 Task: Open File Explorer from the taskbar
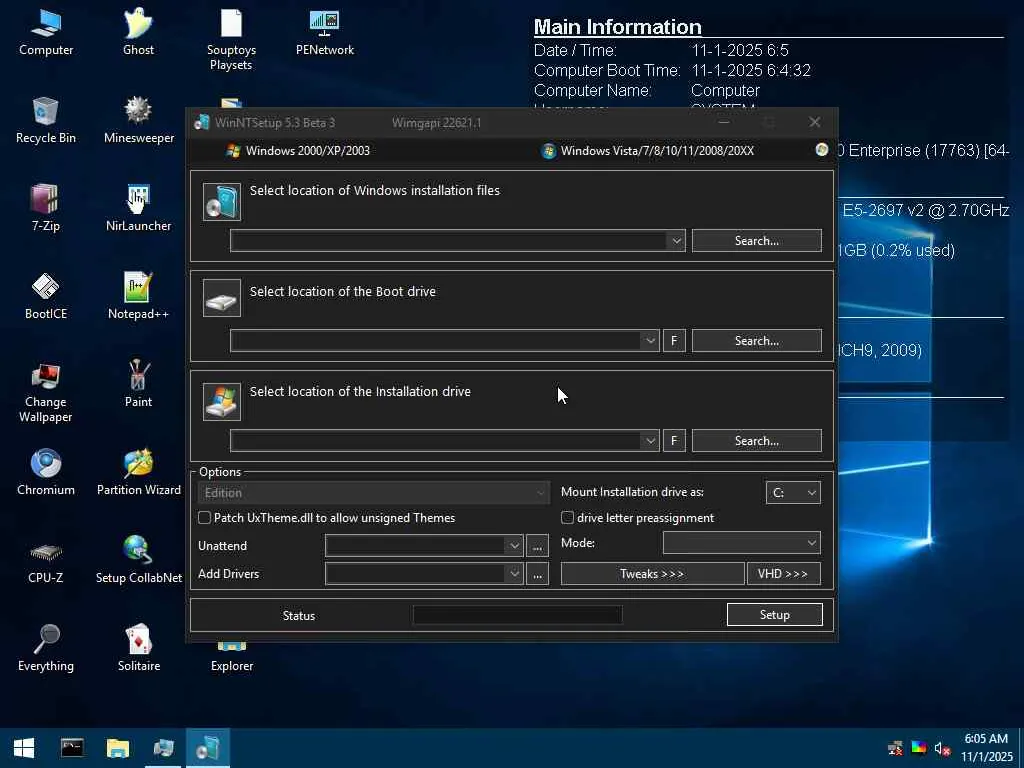pos(118,748)
